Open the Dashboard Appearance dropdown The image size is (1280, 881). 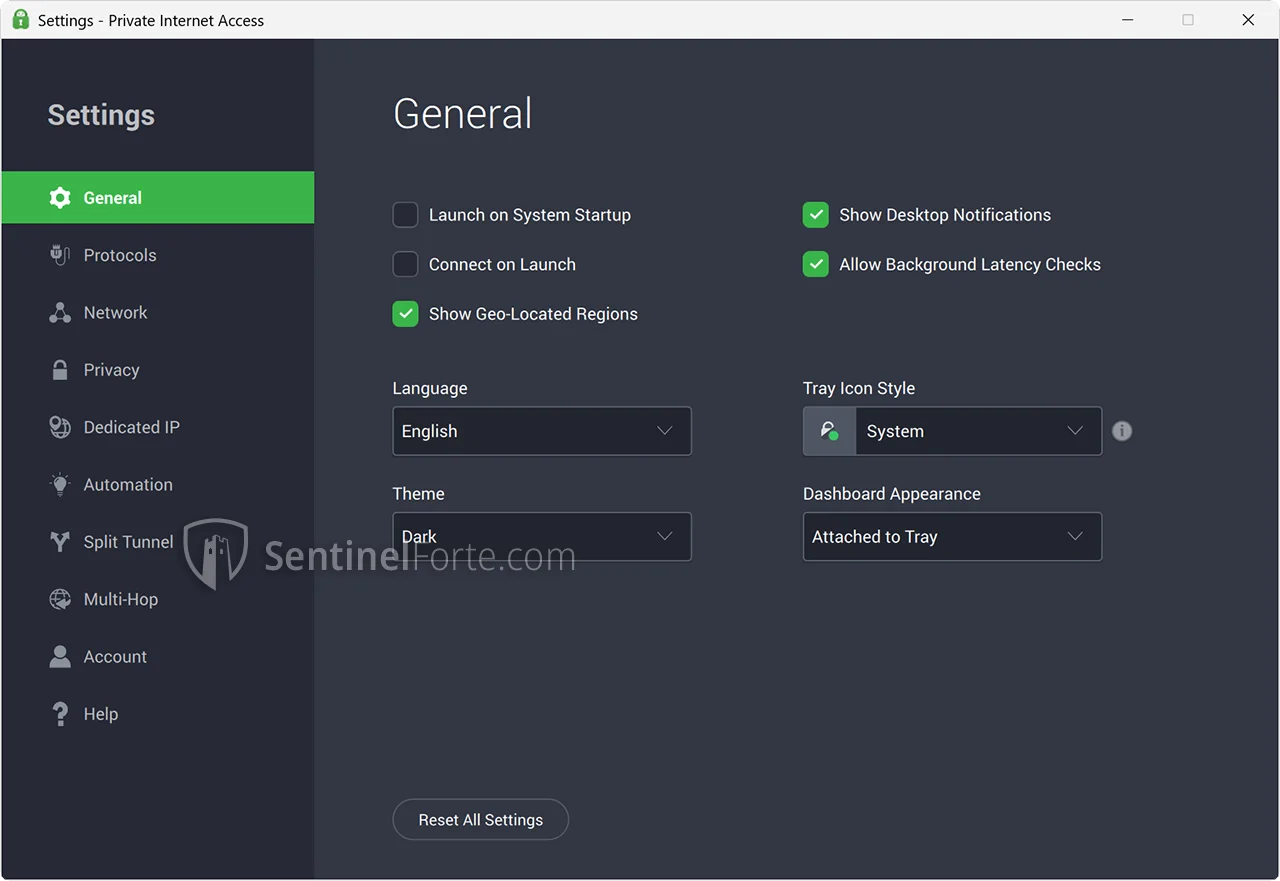[x=952, y=537]
